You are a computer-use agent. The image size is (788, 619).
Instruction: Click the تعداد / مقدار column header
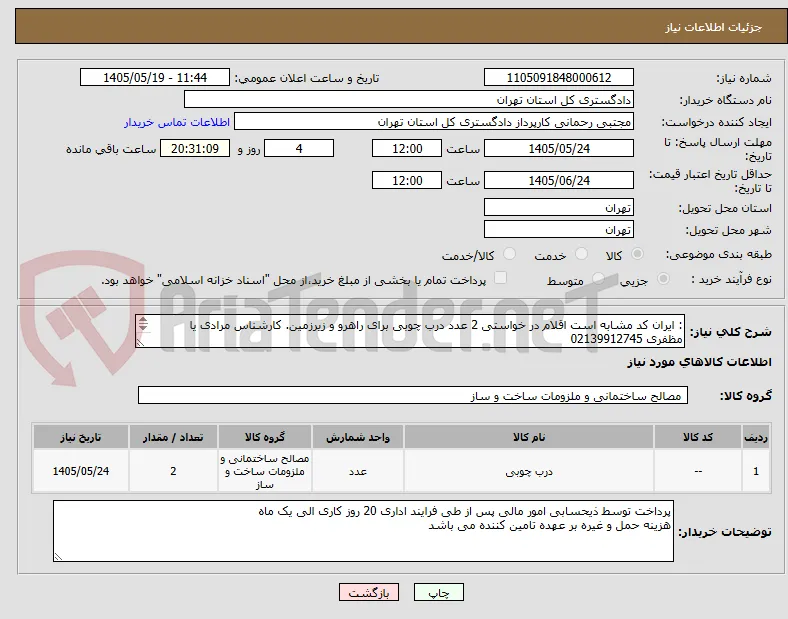pos(173,437)
